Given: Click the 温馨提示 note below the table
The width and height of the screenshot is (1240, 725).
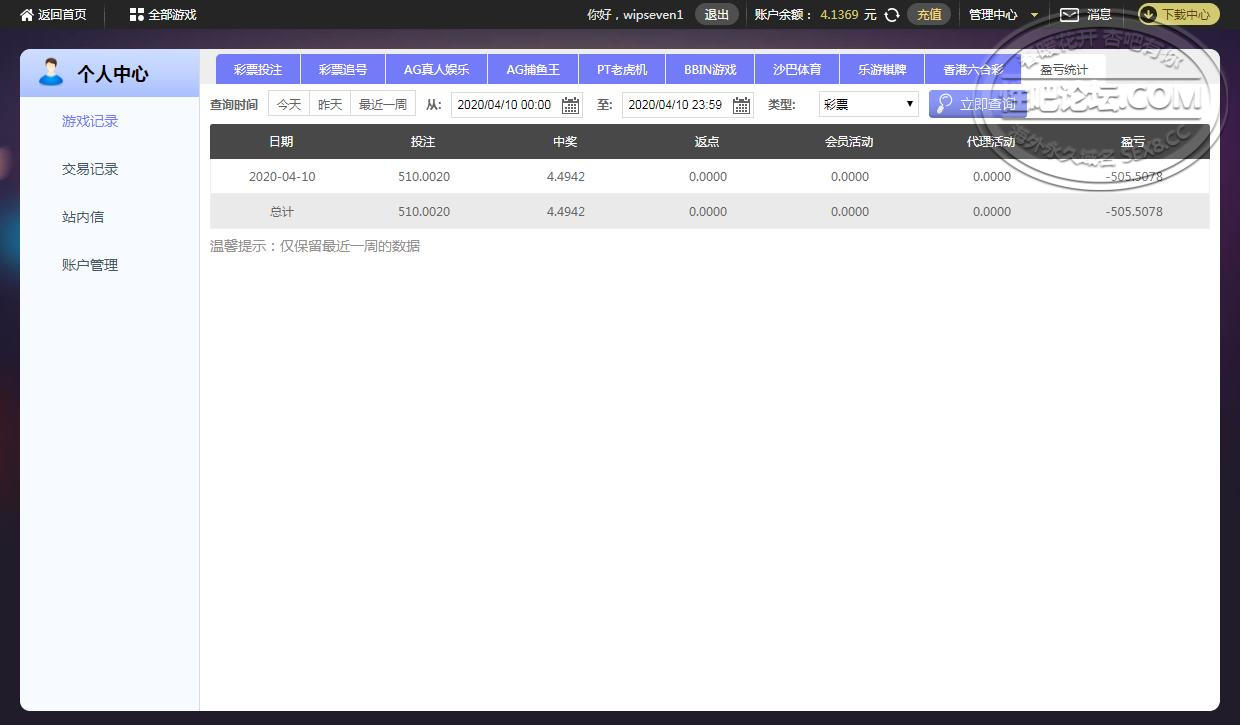Looking at the screenshot, I should (x=315, y=246).
